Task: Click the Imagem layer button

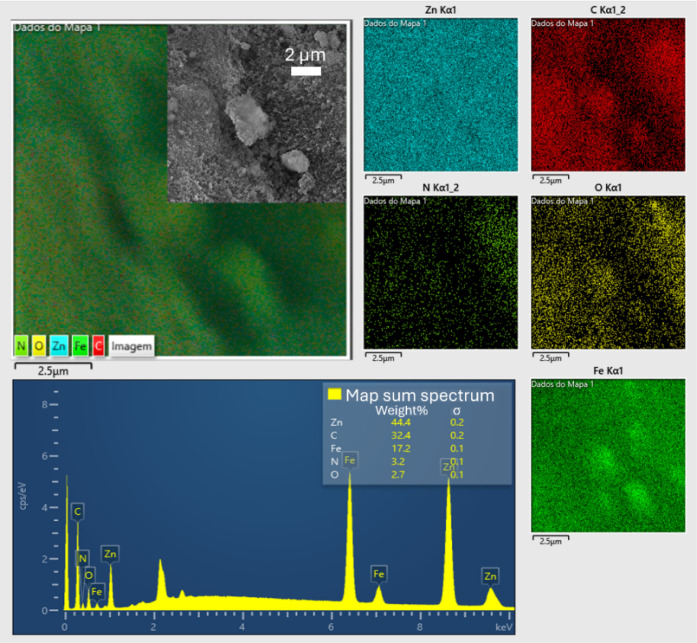Action: coord(132,346)
